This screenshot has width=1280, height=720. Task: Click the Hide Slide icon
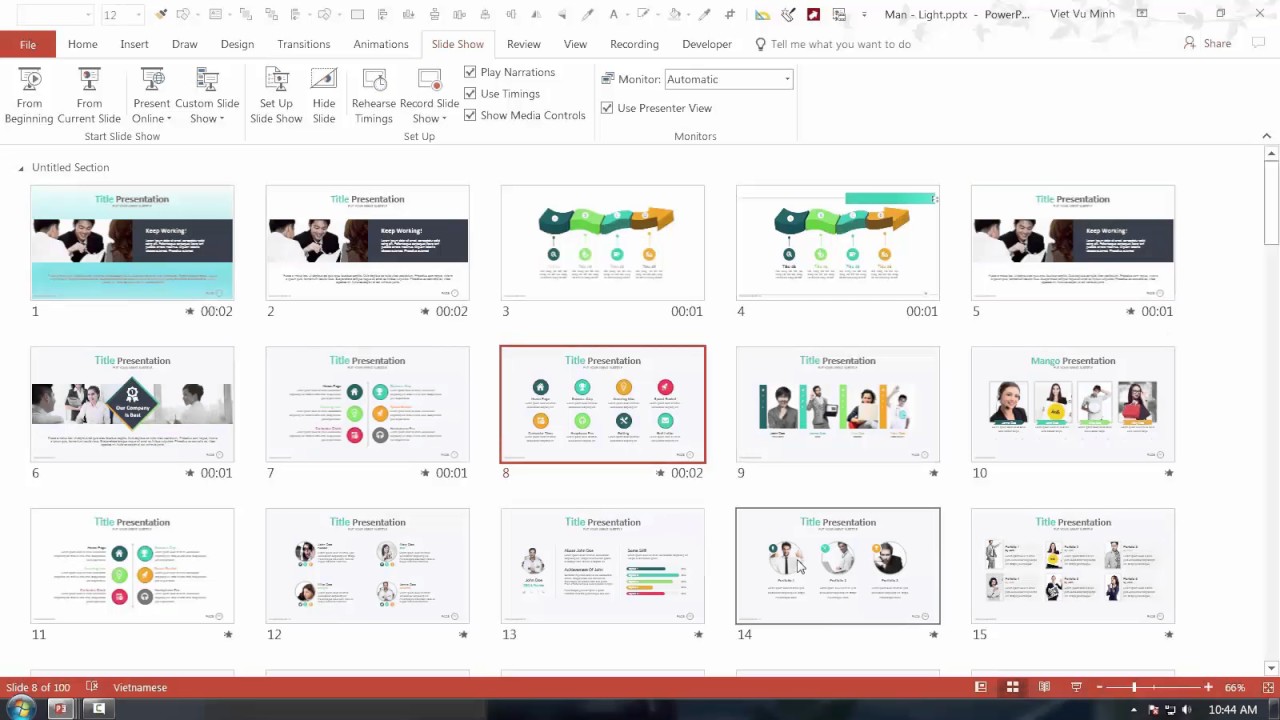click(x=324, y=80)
